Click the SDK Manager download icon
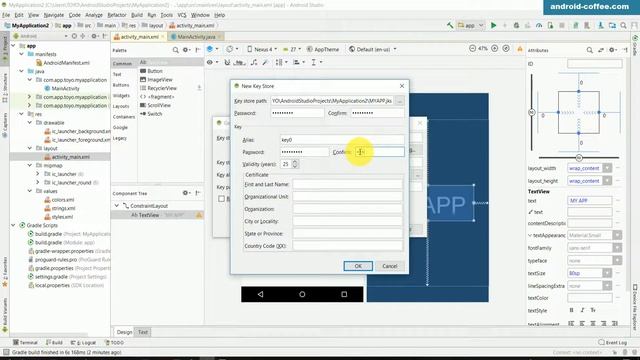The image size is (640, 360). [601, 25]
